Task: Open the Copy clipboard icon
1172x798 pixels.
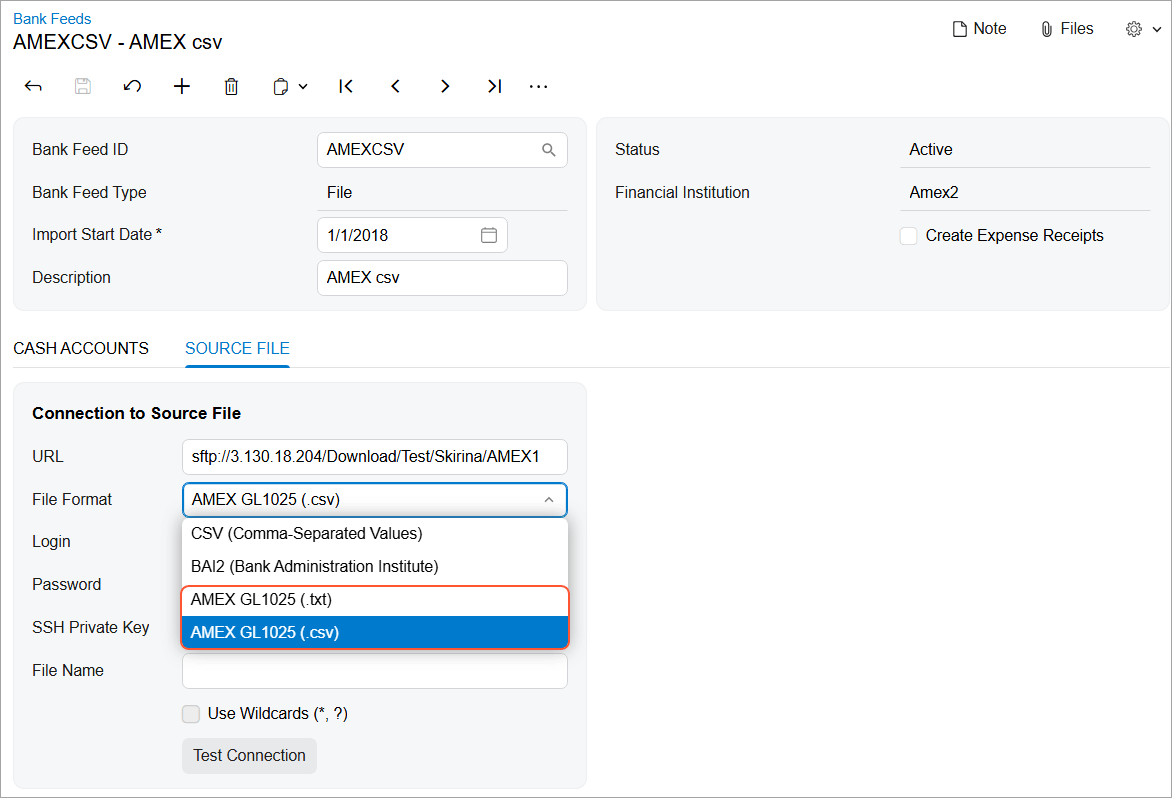Action: tap(281, 86)
